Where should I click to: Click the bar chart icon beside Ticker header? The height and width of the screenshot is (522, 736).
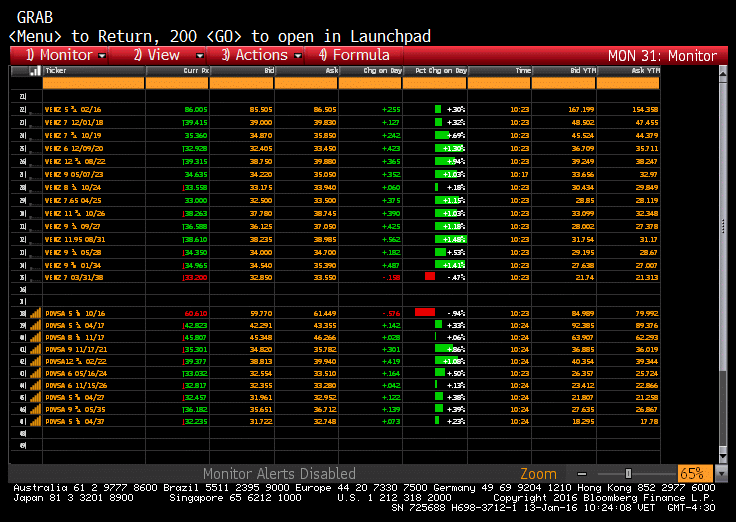pyautogui.click(x=35, y=71)
